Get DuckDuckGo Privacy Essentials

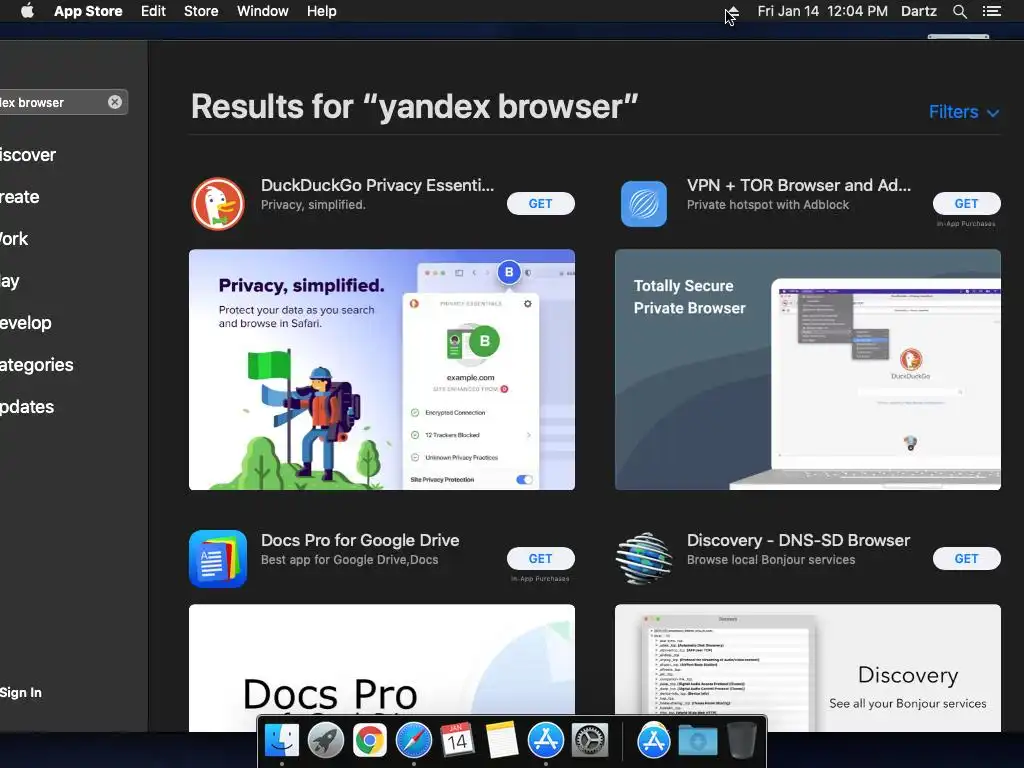(x=541, y=204)
